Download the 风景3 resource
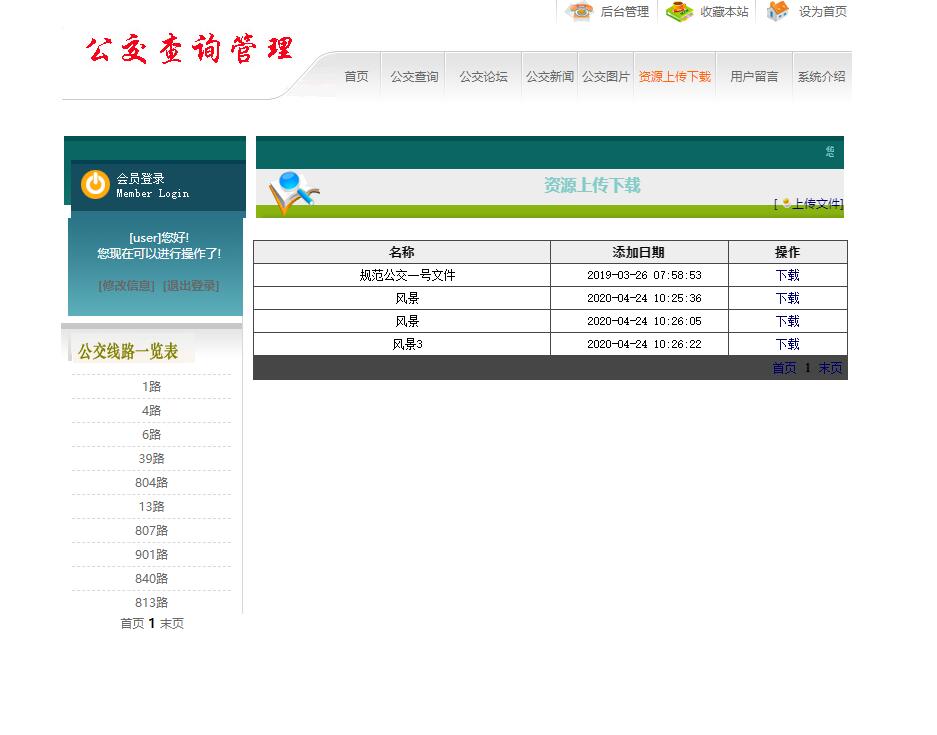Viewport: 937px width, 735px height. (786, 344)
